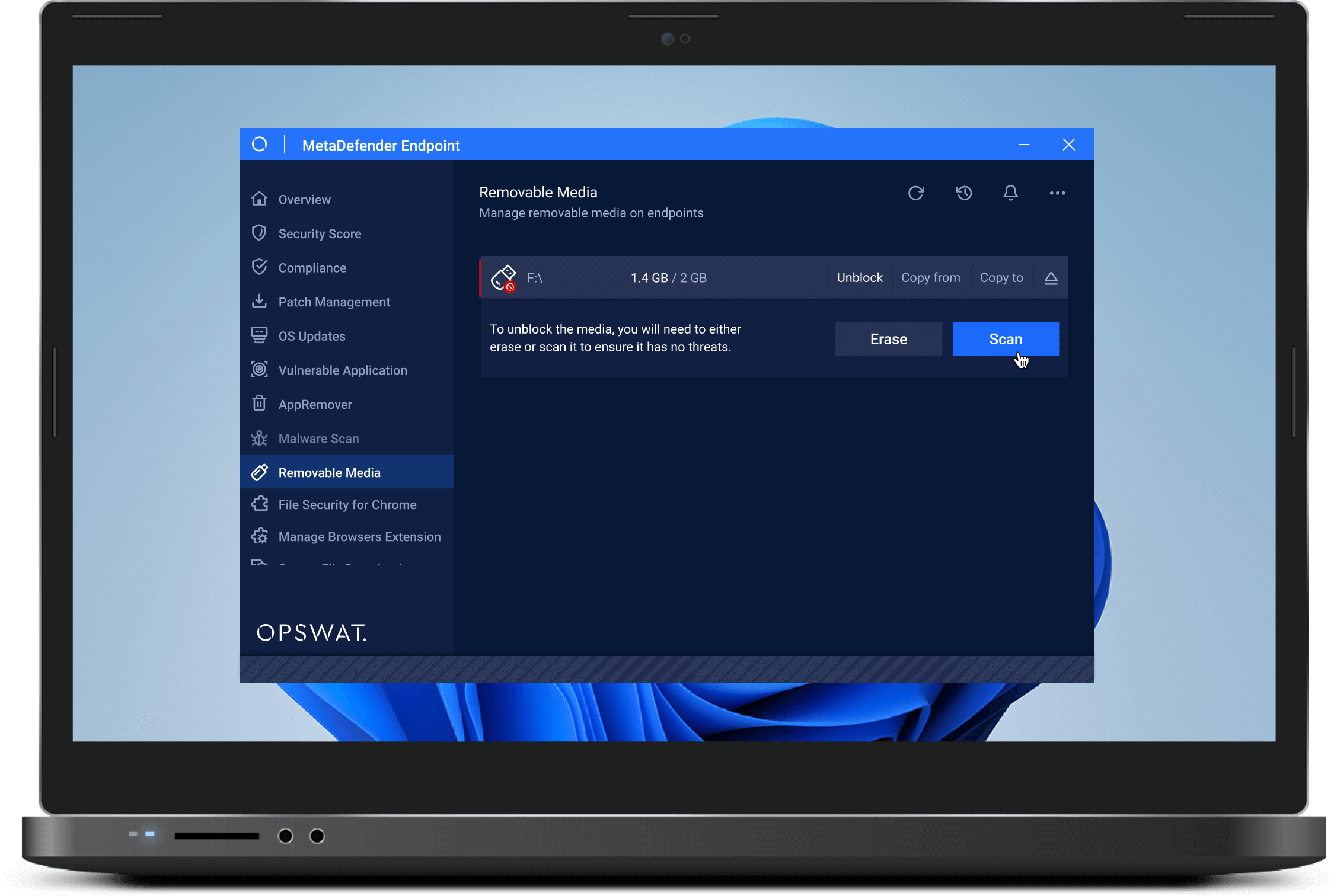Viewport: 1334px width, 896px height.
Task: Select AppRemover from sidebar
Action: [x=315, y=405]
